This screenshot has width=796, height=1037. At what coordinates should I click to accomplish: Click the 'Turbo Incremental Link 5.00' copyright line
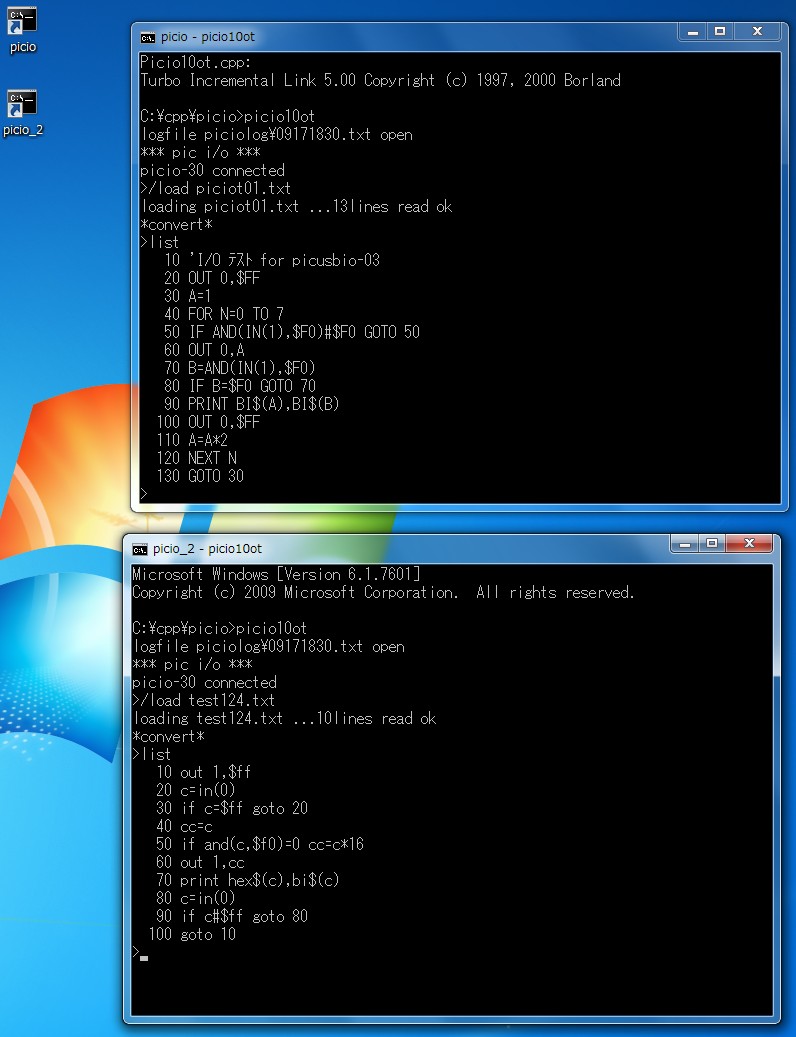tap(380, 80)
